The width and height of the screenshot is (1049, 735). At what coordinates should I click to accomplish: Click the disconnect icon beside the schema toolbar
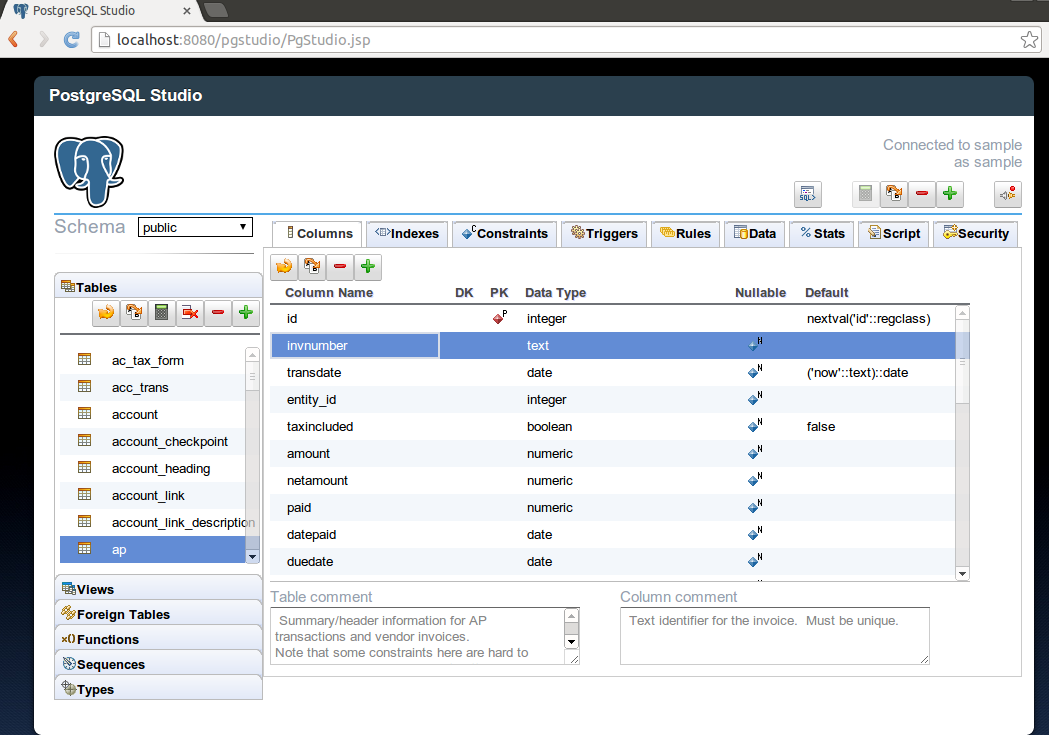pyautogui.click(x=1007, y=194)
